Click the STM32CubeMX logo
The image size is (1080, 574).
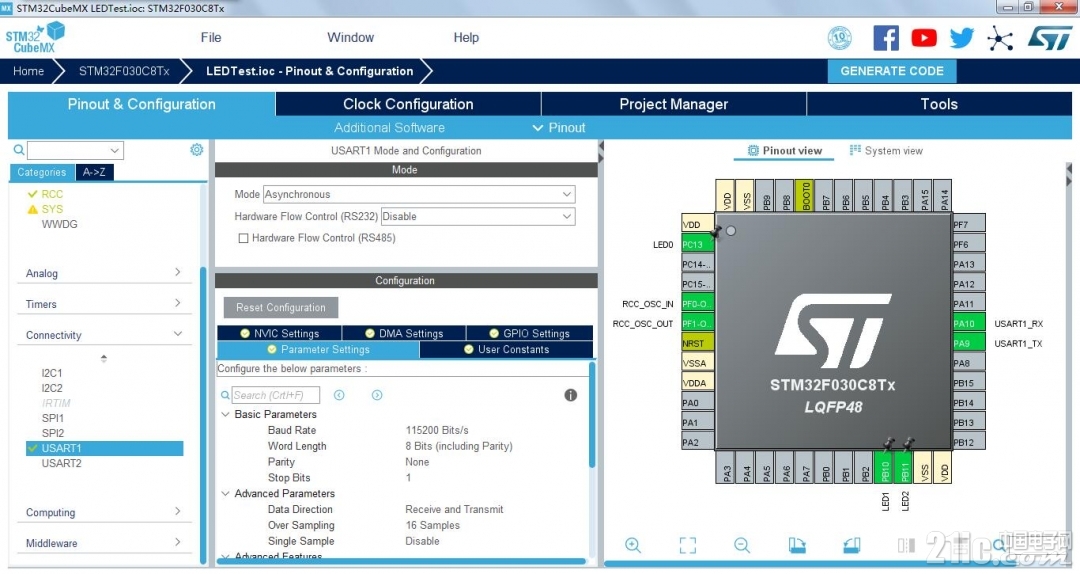click(x=35, y=37)
